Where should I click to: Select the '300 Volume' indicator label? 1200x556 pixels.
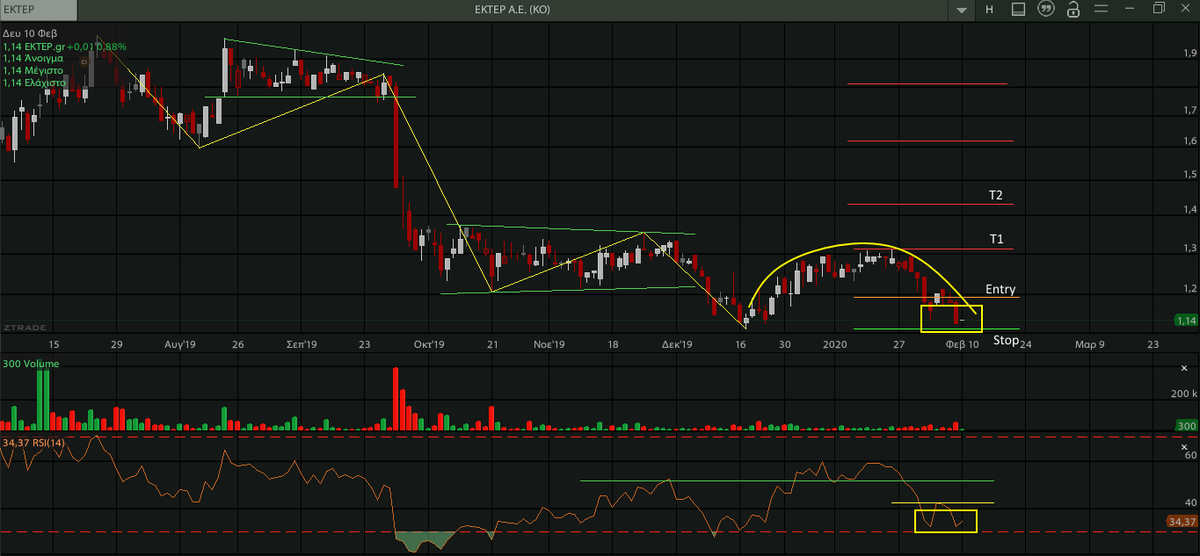30,364
